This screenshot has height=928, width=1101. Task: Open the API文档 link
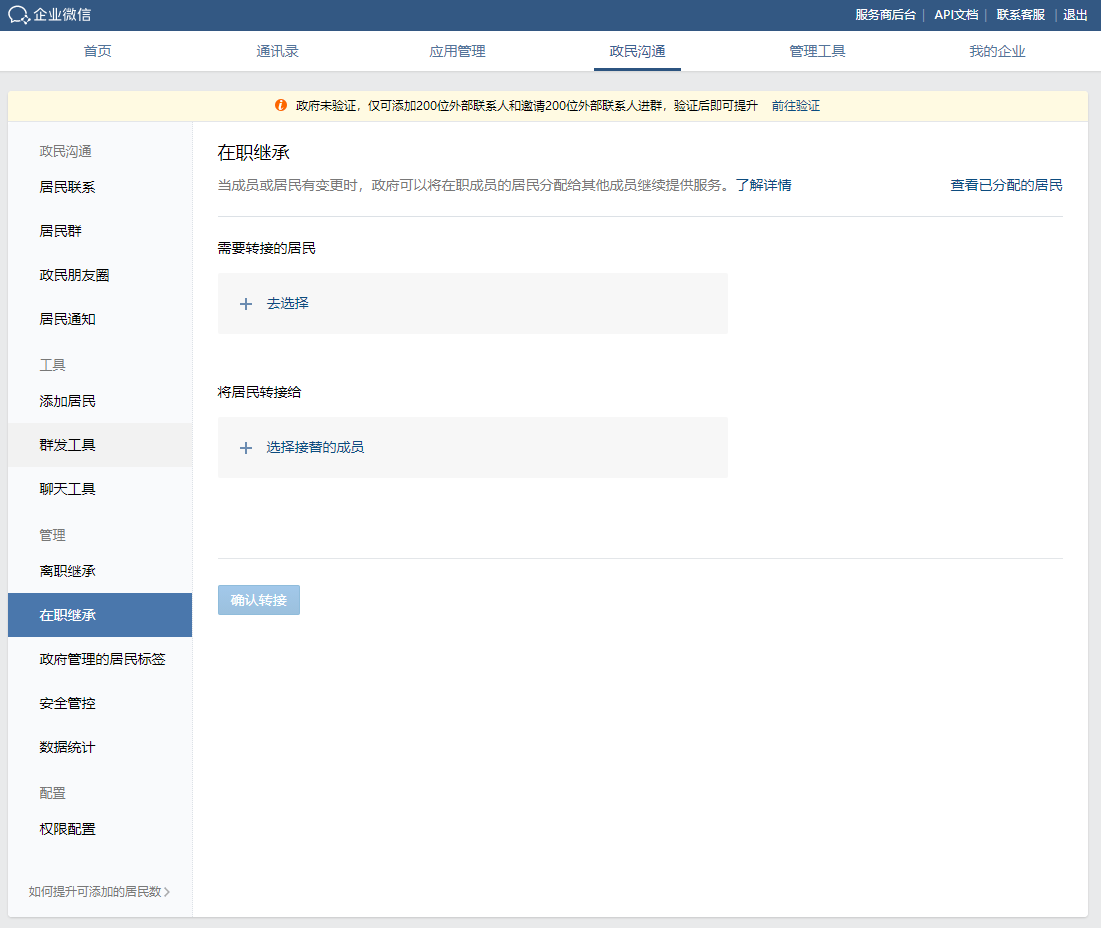[x=956, y=15]
